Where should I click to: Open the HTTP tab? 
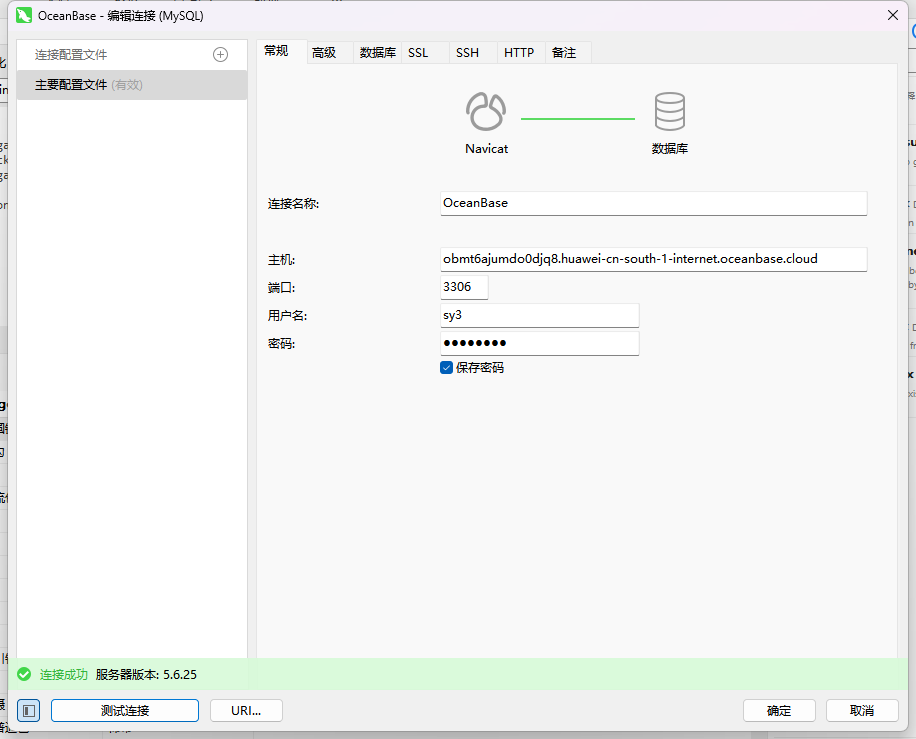coord(519,53)
